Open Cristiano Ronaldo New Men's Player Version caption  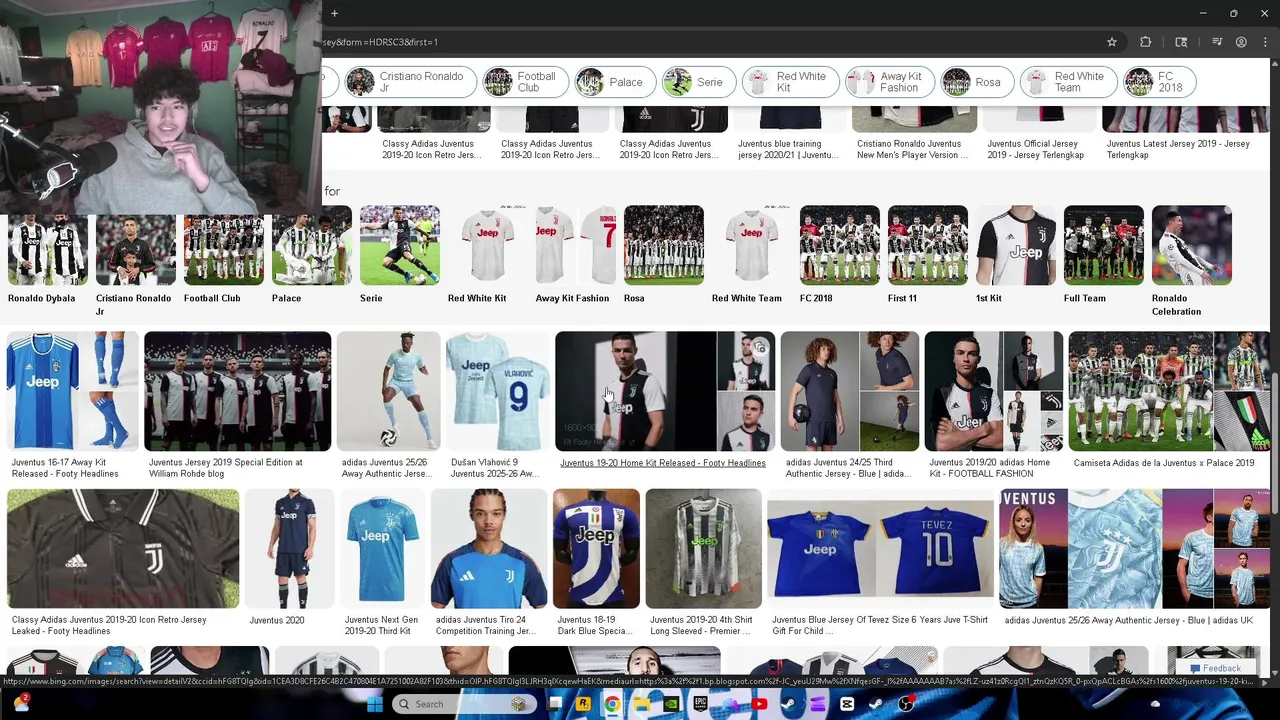913,149
